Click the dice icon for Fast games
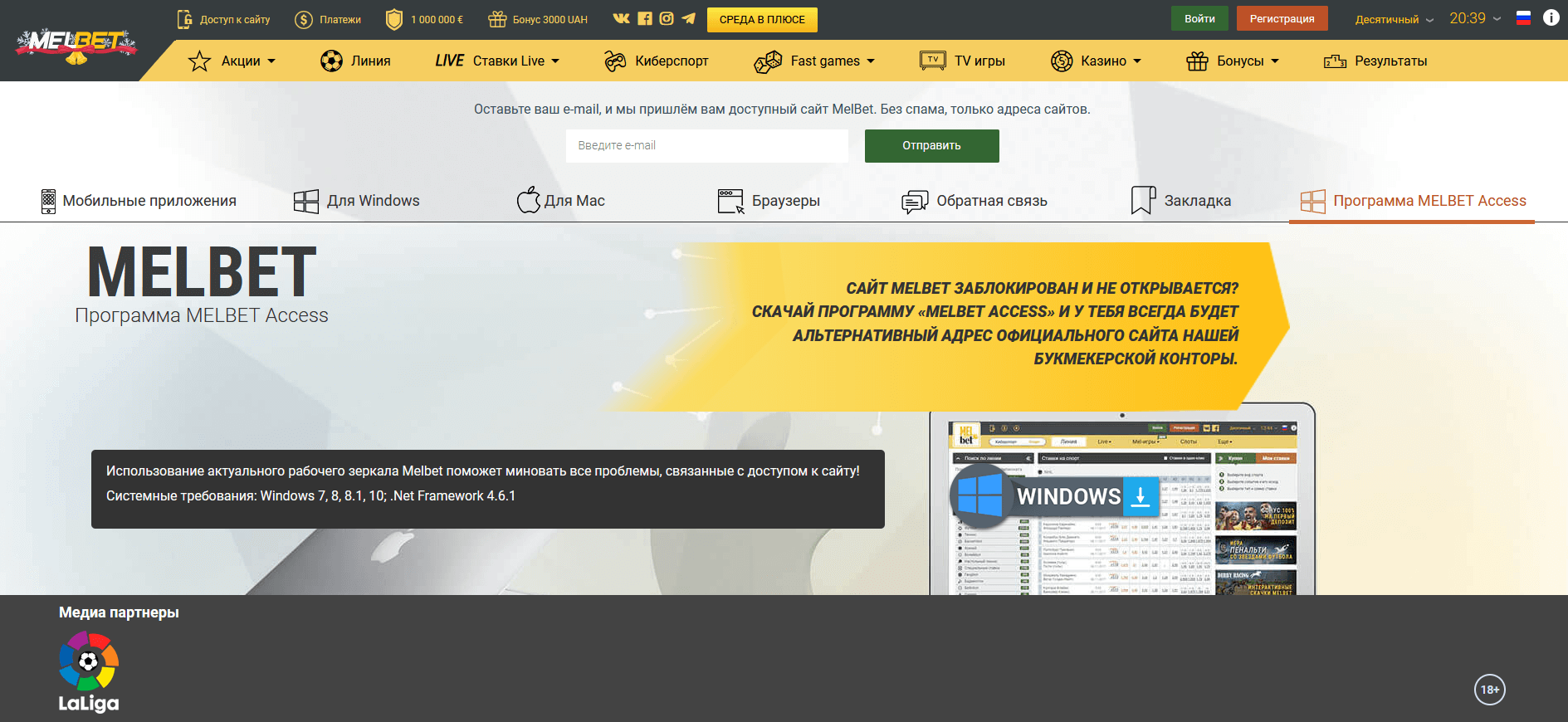This screenshot has width=1568, height=722. tap(768, 61)
